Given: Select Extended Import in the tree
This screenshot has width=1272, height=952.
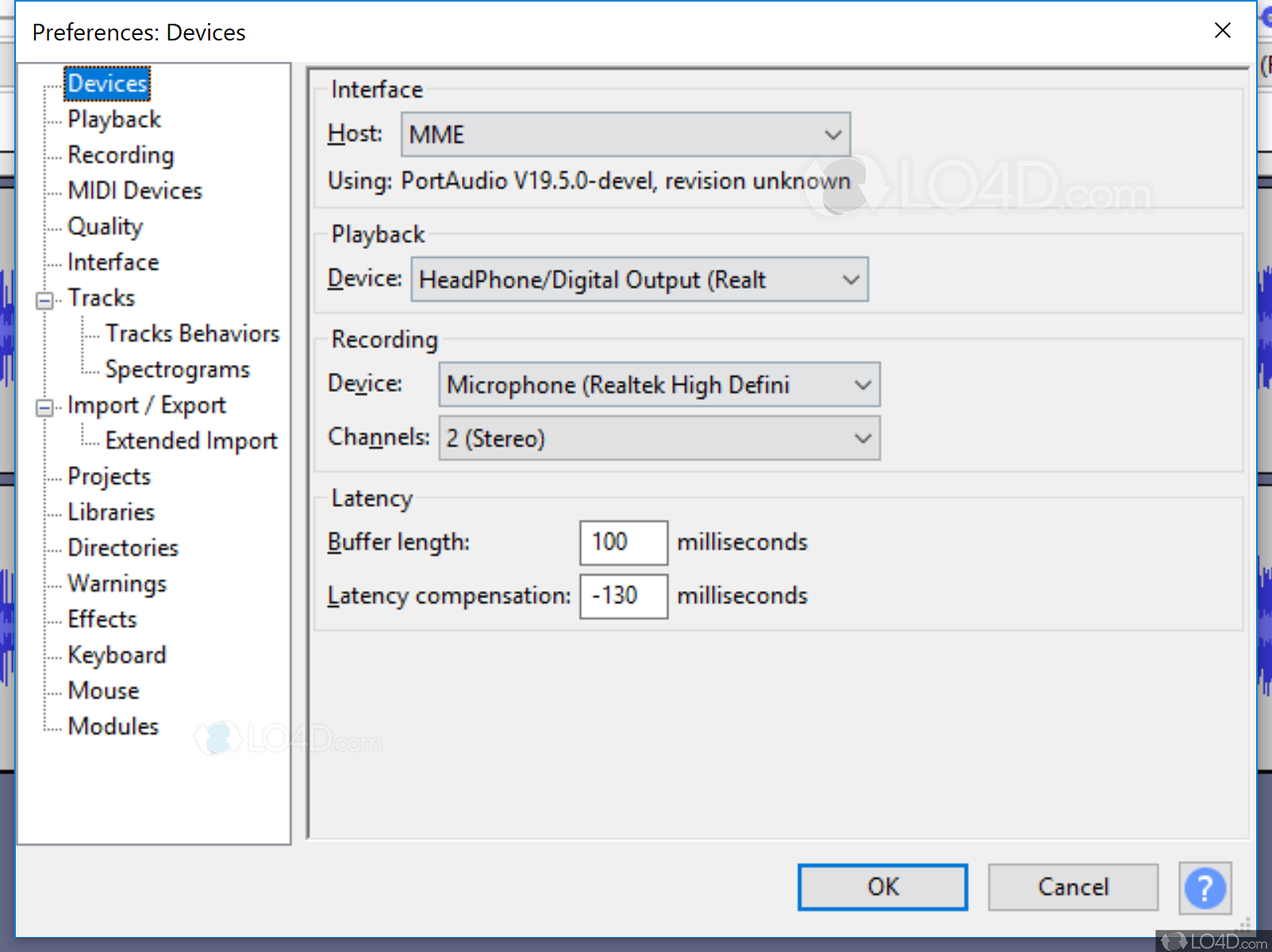Looking at the screenshot, I should (191, 441).
